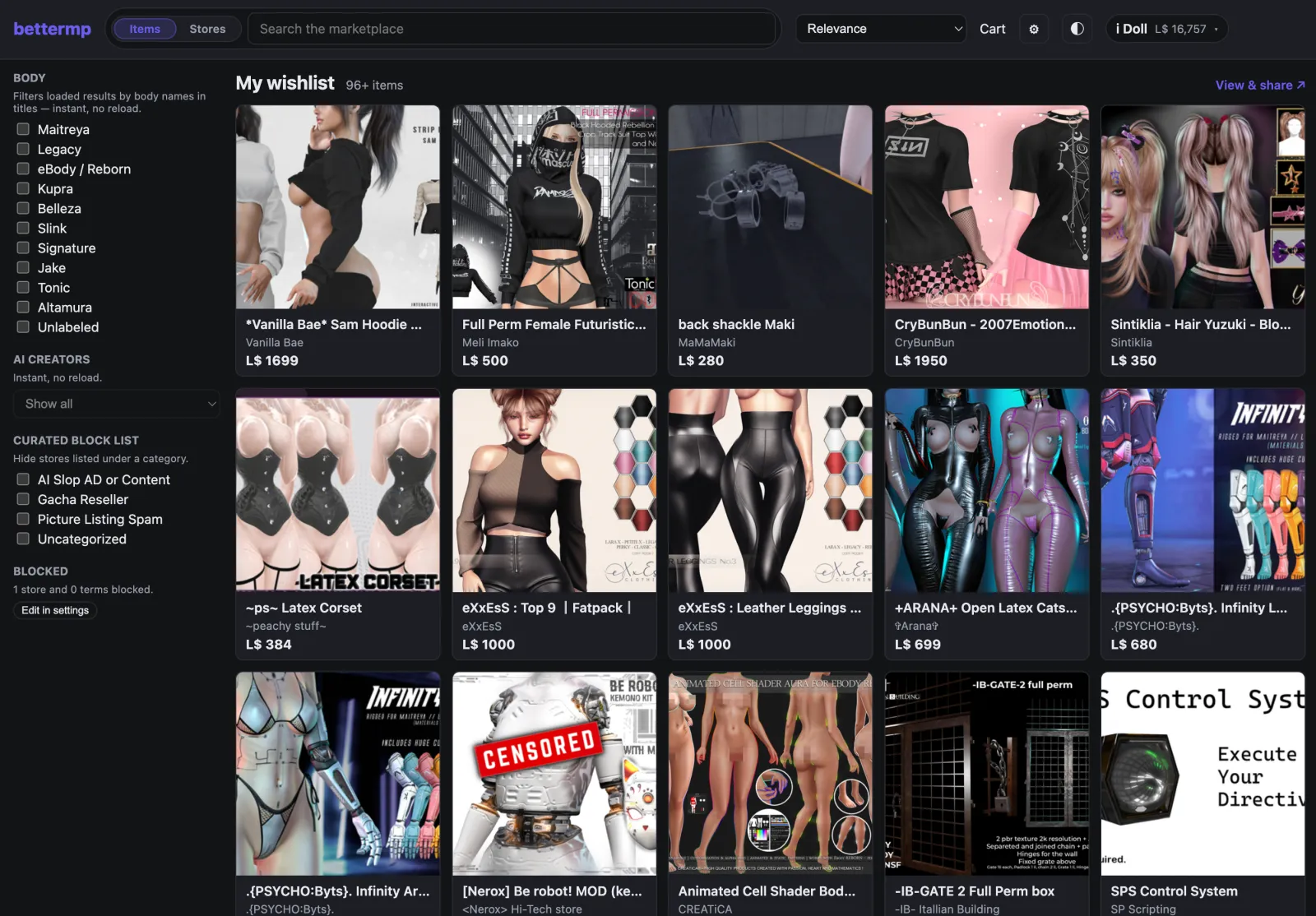Open +ARANA+ Open Latex Cats title
Image resolution: width=1316 pixels, height=916 pixels.
tap(985, 608)
